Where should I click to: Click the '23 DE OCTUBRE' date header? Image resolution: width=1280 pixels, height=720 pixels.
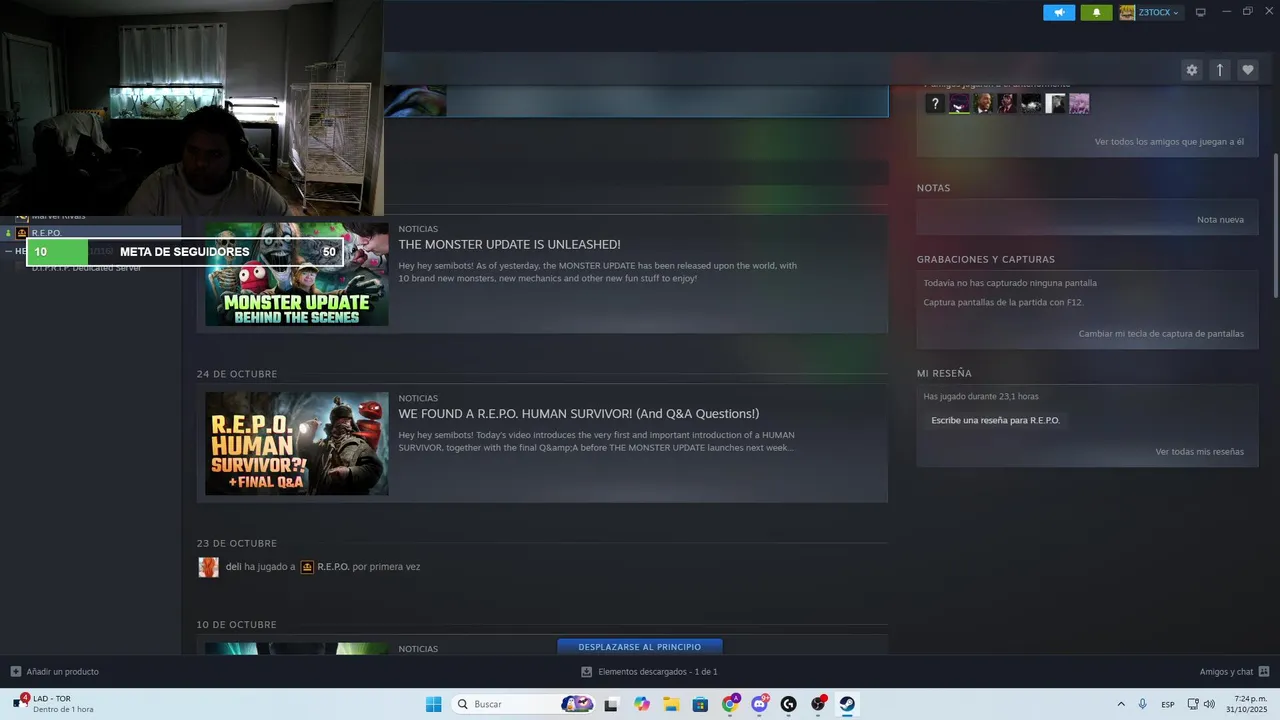click(237, 543)
